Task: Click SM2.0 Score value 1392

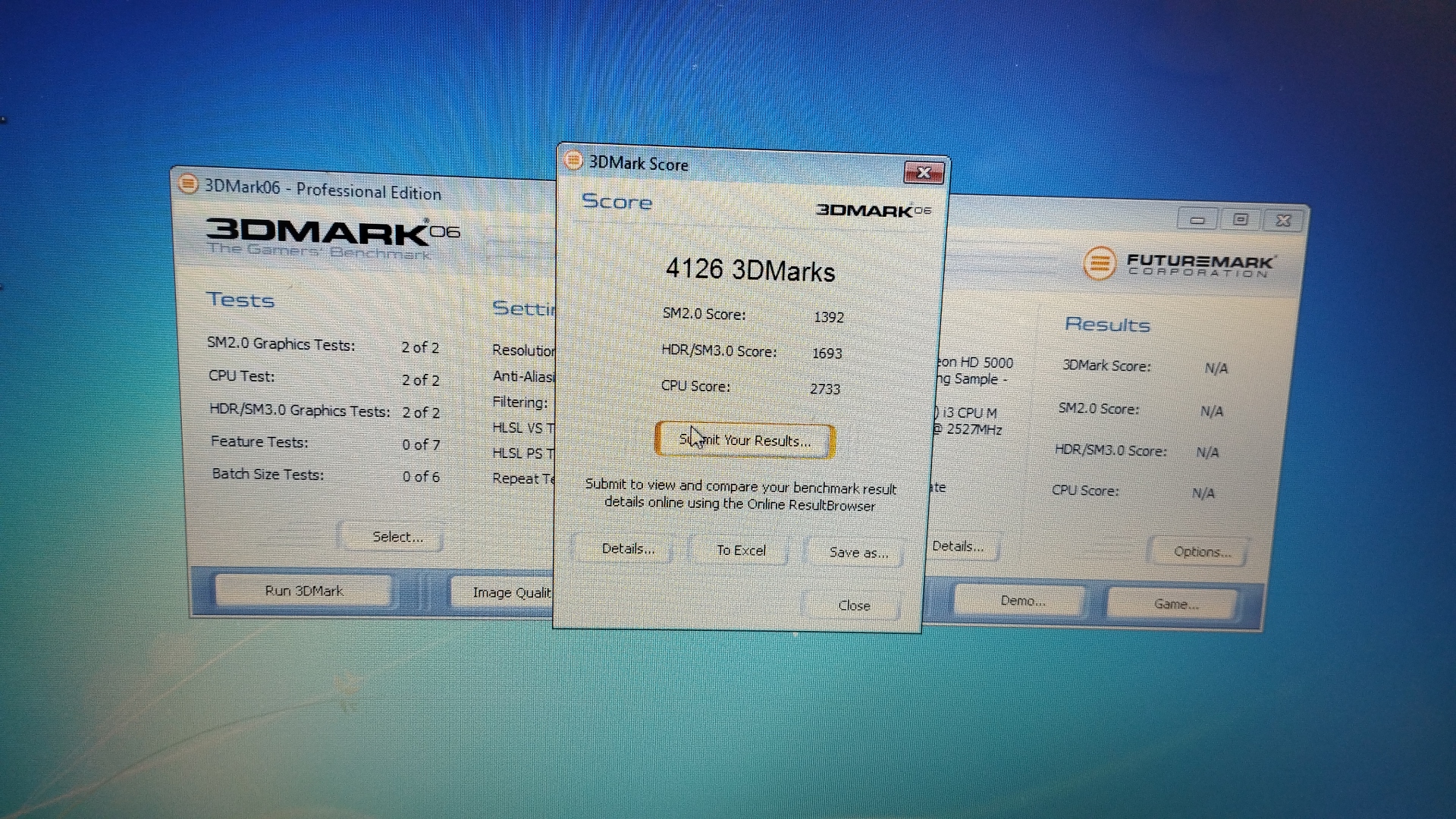Action: (x=829, y=317)
